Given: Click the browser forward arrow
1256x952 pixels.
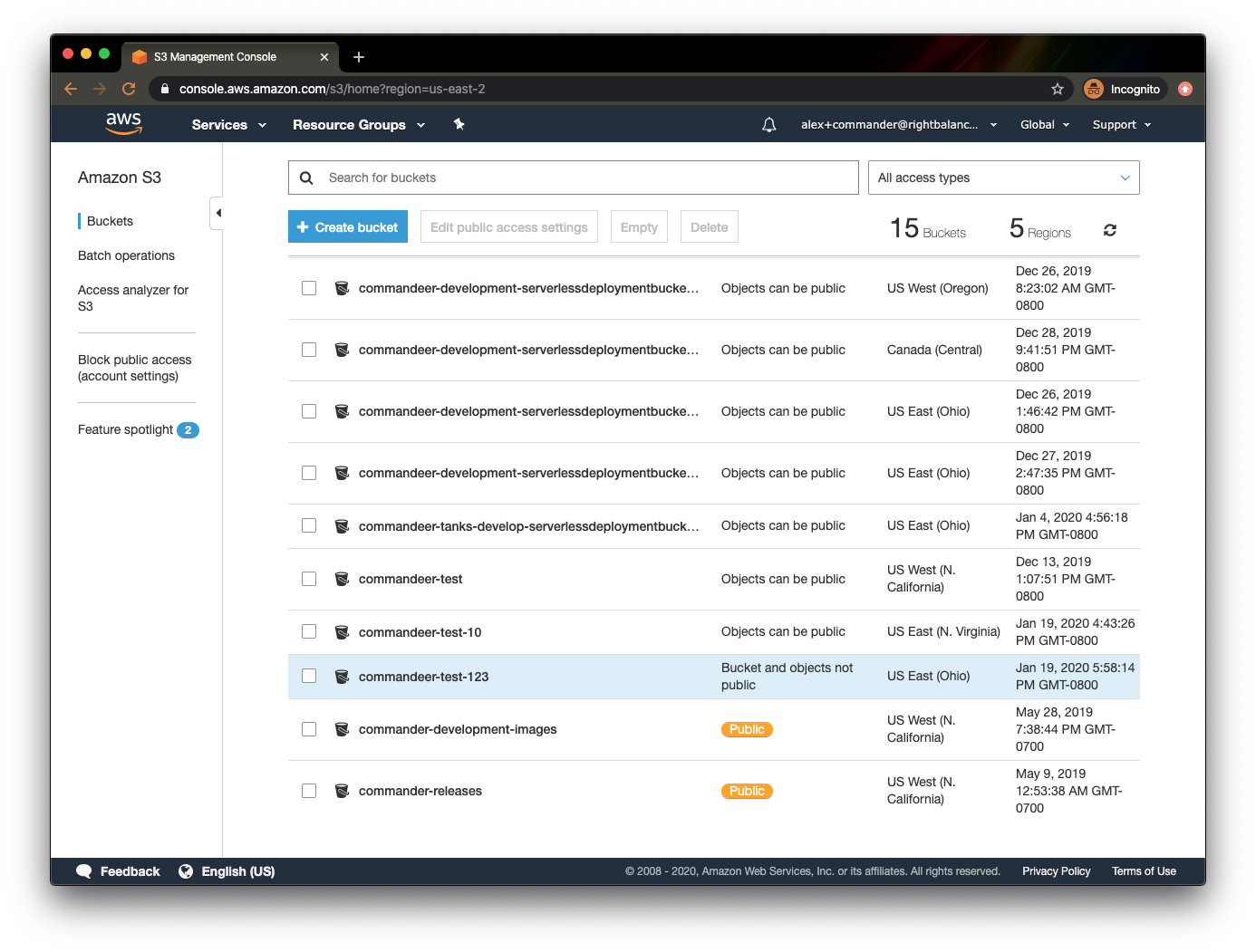Looking at the screenshot, I should pyautogui.click(x=100, y=89).
